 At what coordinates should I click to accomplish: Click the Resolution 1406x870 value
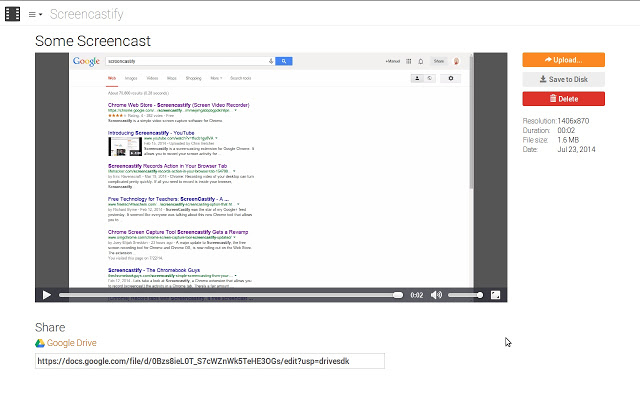(573, 121)
